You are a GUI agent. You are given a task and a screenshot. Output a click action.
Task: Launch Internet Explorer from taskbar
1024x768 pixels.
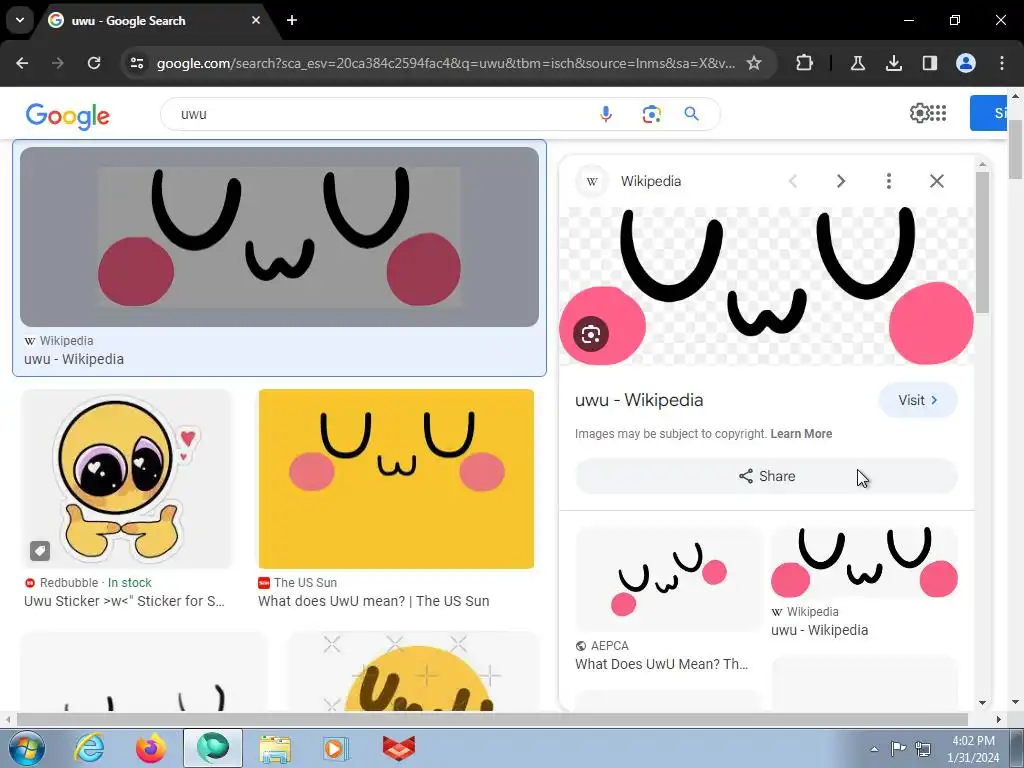(x=89, y=748)
